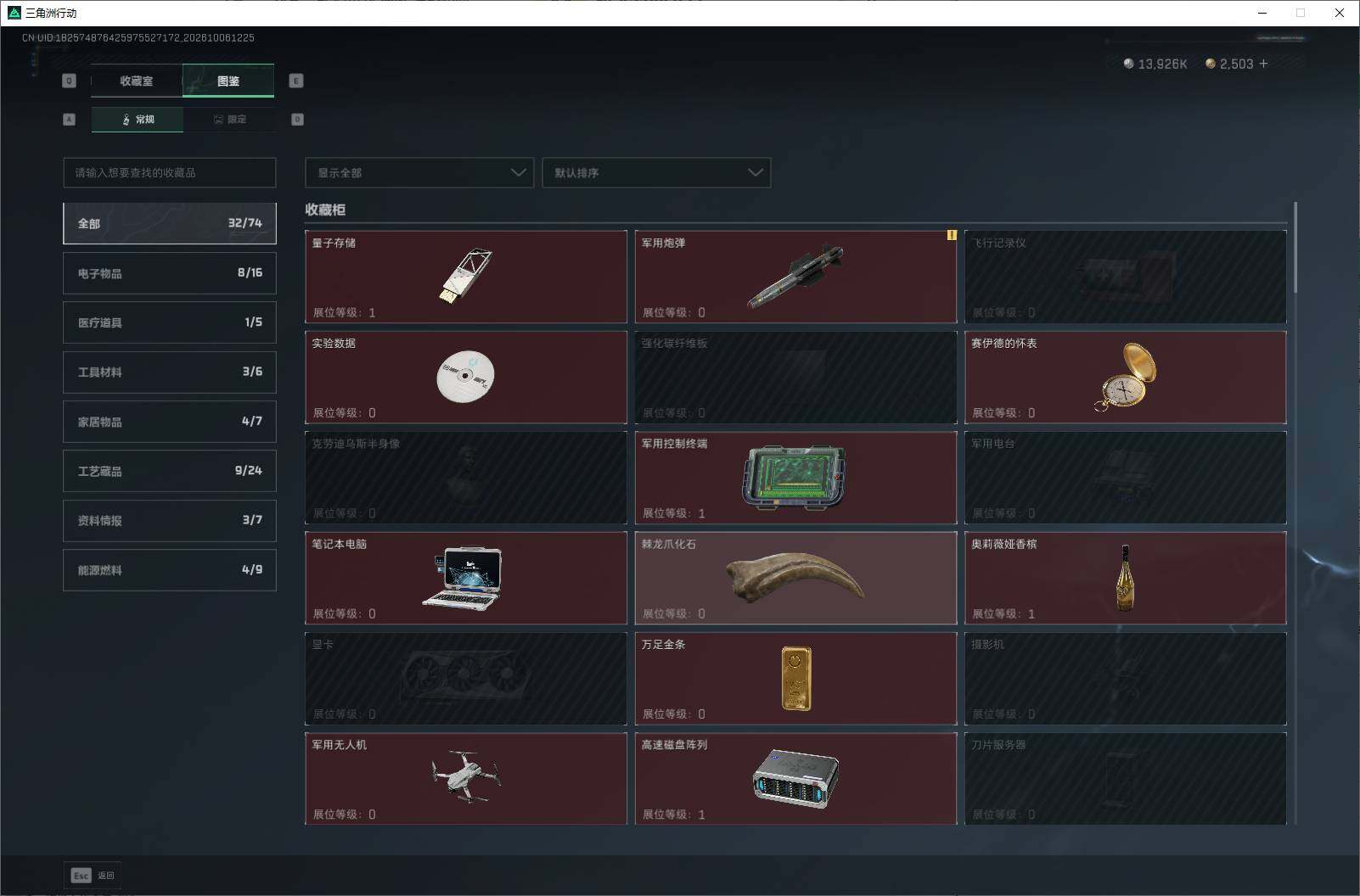Click the 军用无人机 drone icon

point(465,776)
